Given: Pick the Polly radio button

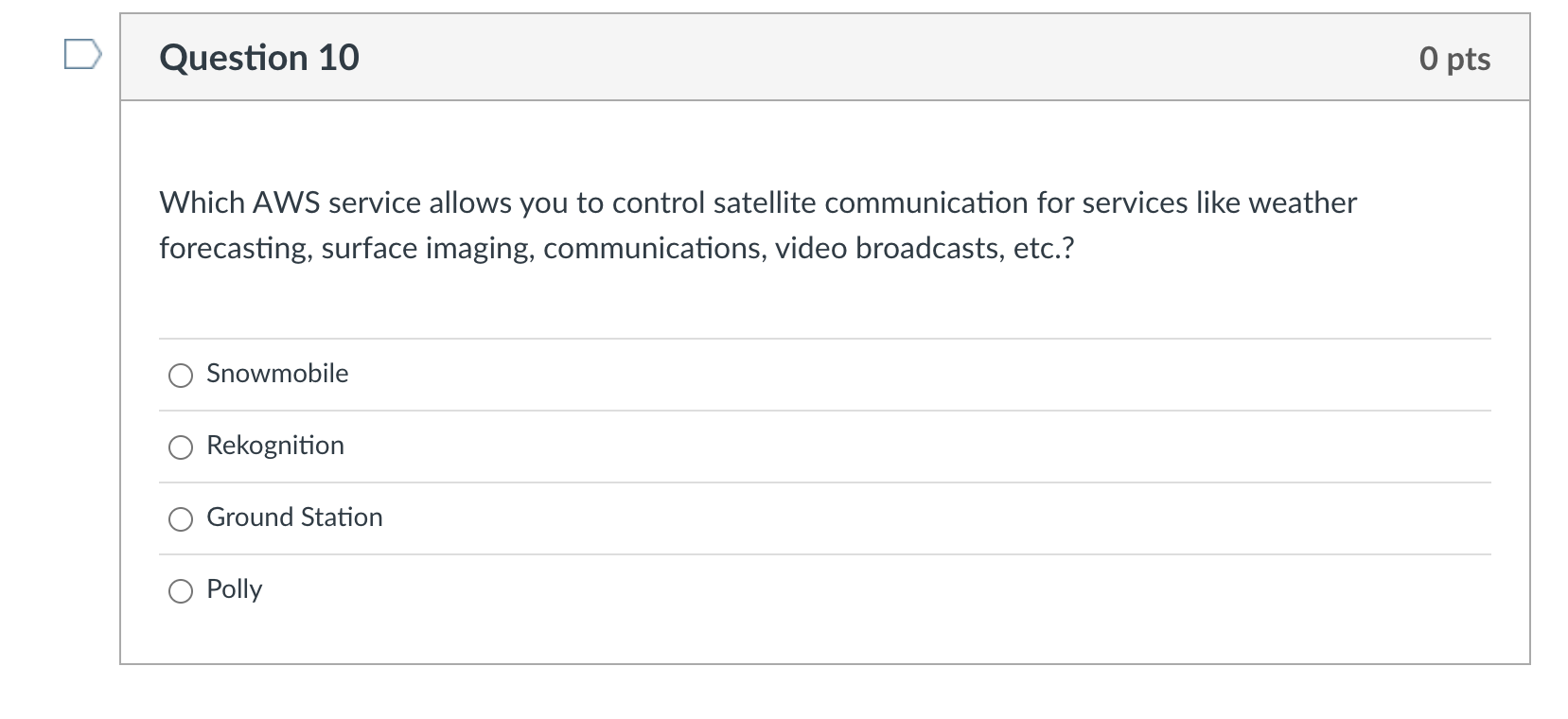Looking at the screenshot, I should click(181, 591).
